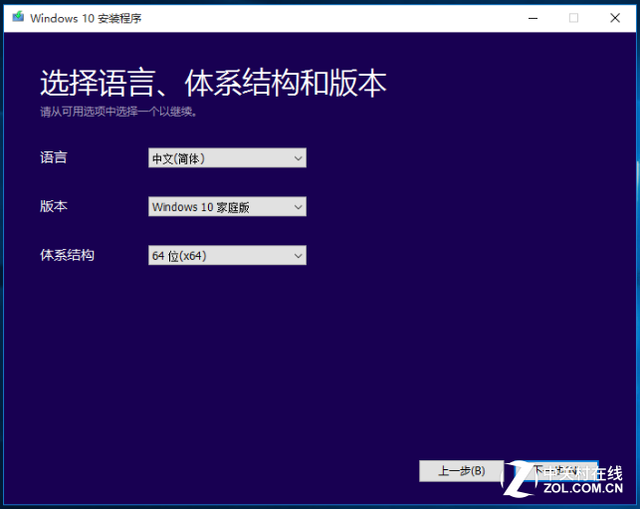Screen dimensions: 640x509
Task: Open the 版本 dropdown showing Windows 10 家庭版
Action: pos(227,207)
